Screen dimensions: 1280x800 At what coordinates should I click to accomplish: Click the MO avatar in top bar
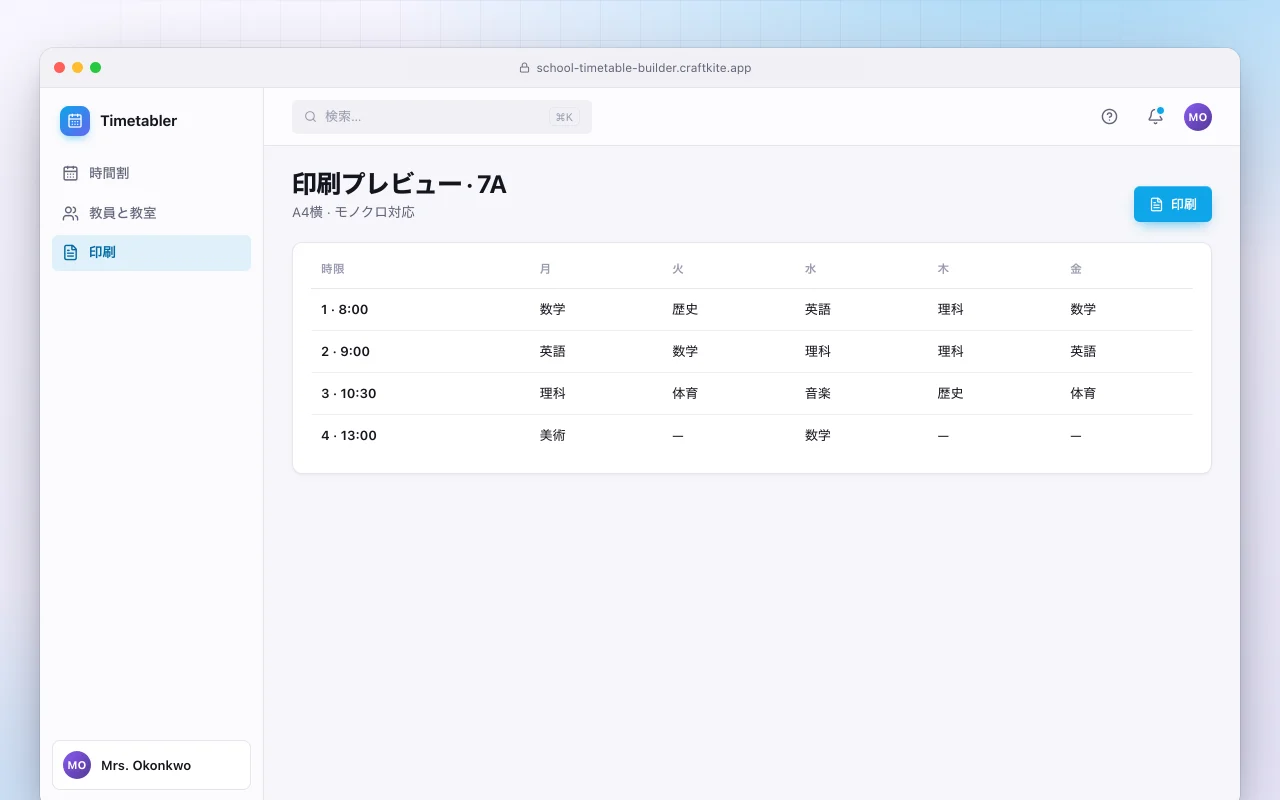point(1198,117)
